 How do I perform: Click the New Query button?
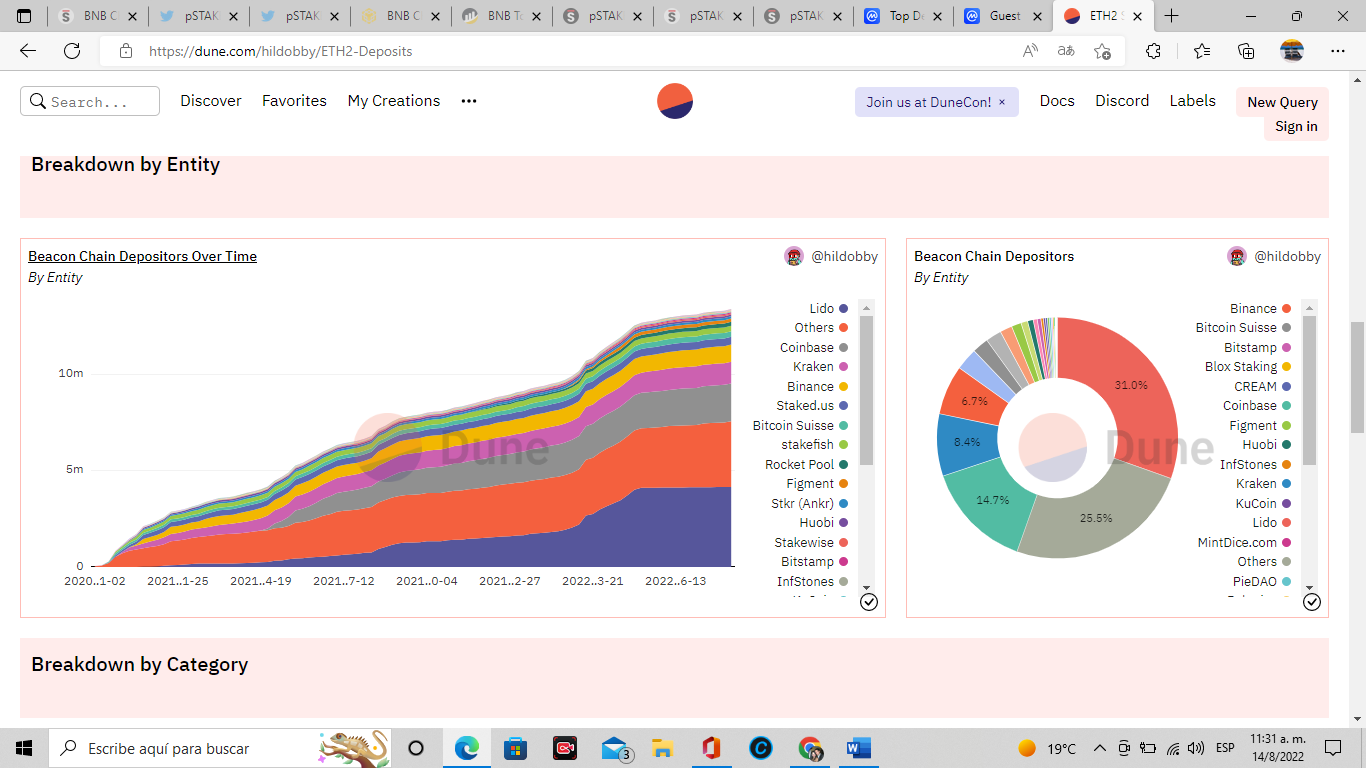click(x=1282, y=102)
